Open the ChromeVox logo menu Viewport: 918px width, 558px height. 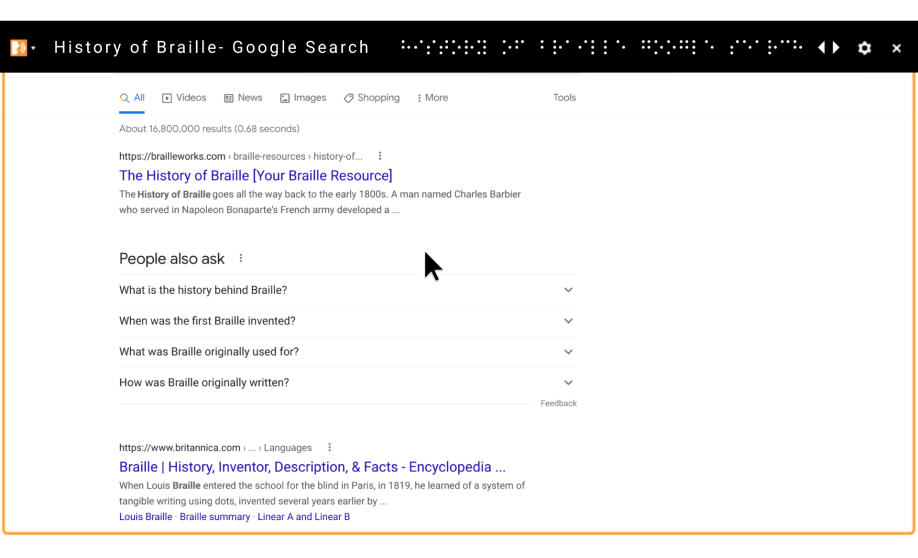point(22,47)
